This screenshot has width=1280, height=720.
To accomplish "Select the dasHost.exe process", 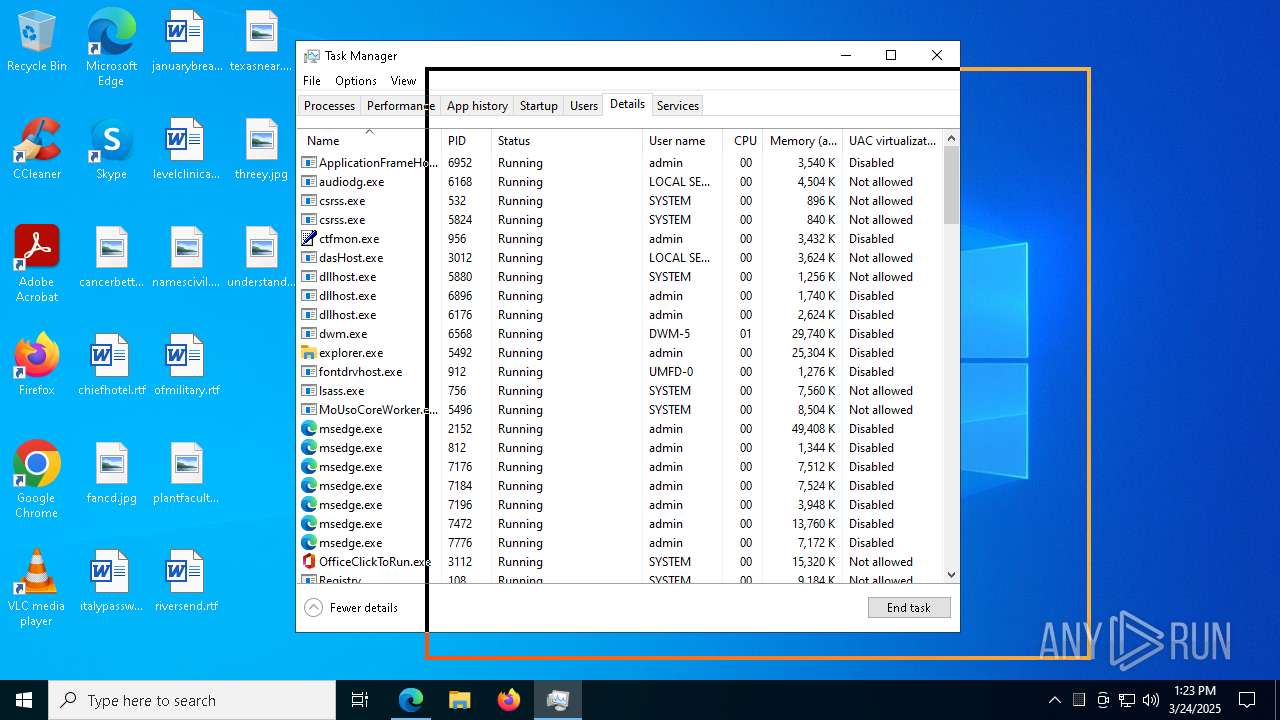I will (620, 258).
